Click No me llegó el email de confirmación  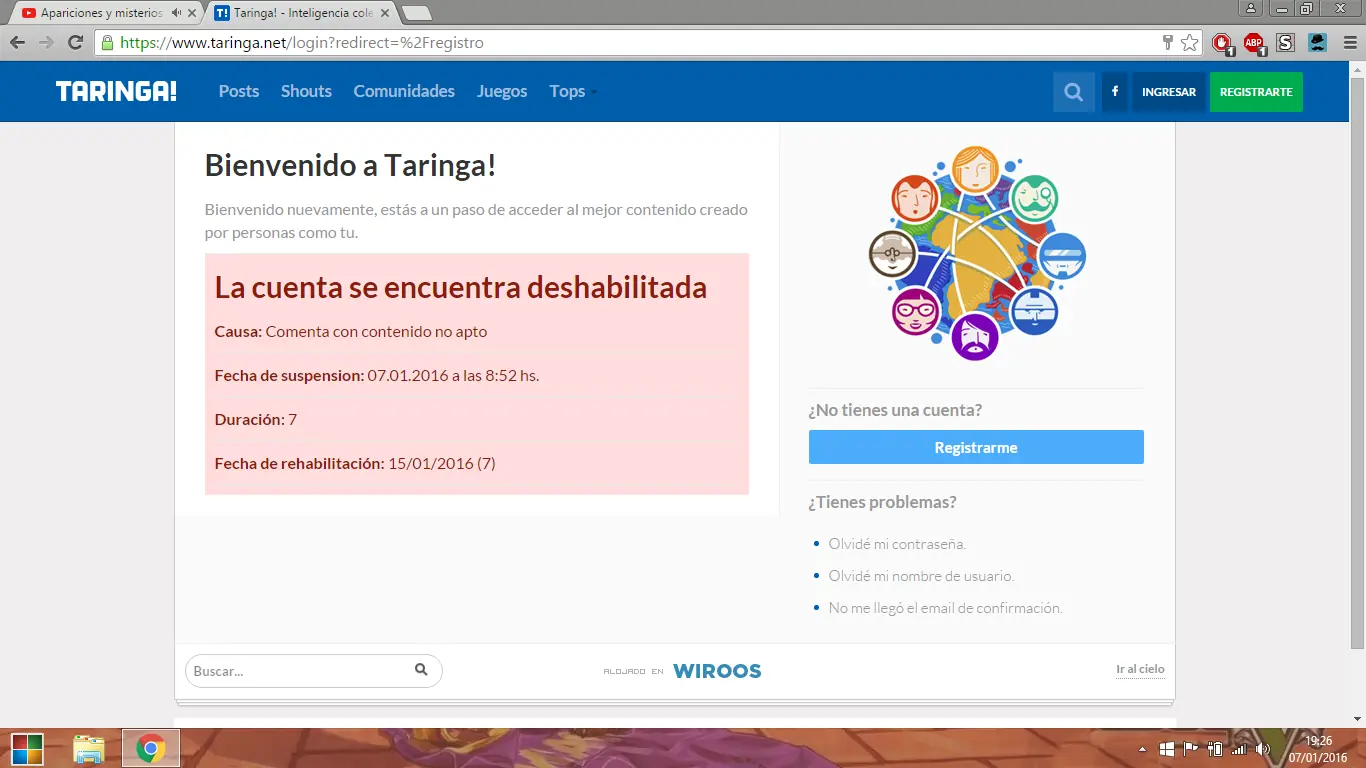coord(945,608)
